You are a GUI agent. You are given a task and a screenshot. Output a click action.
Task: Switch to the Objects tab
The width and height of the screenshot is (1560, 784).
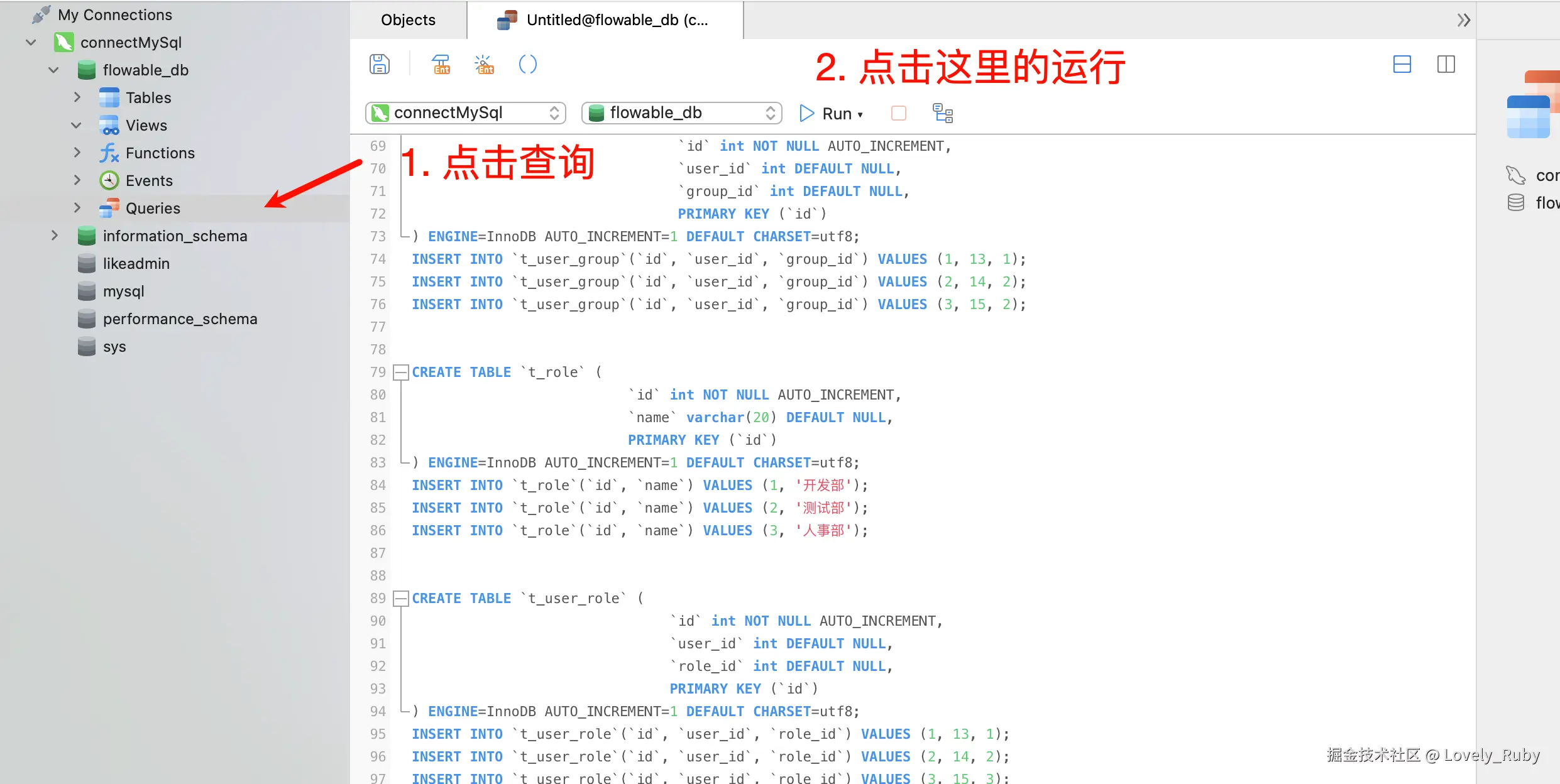click(x=408, y=19)
